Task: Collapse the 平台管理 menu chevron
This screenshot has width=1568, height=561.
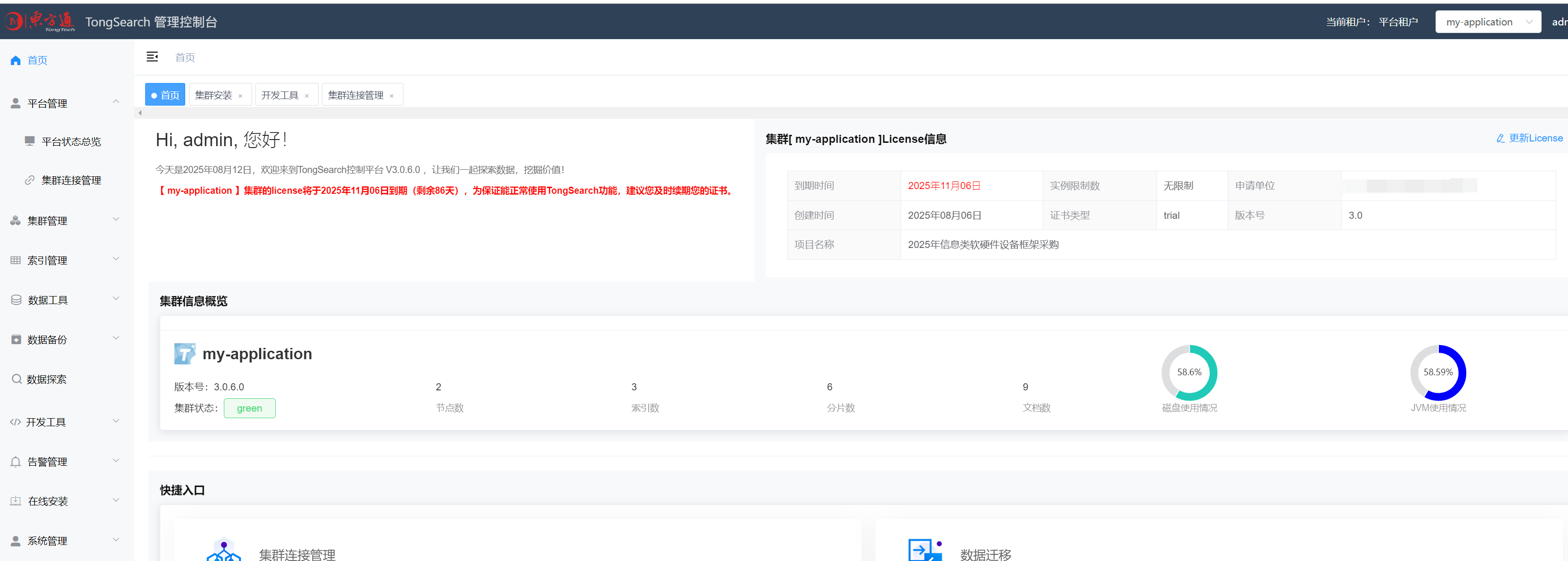Action: tap(115, 102)
